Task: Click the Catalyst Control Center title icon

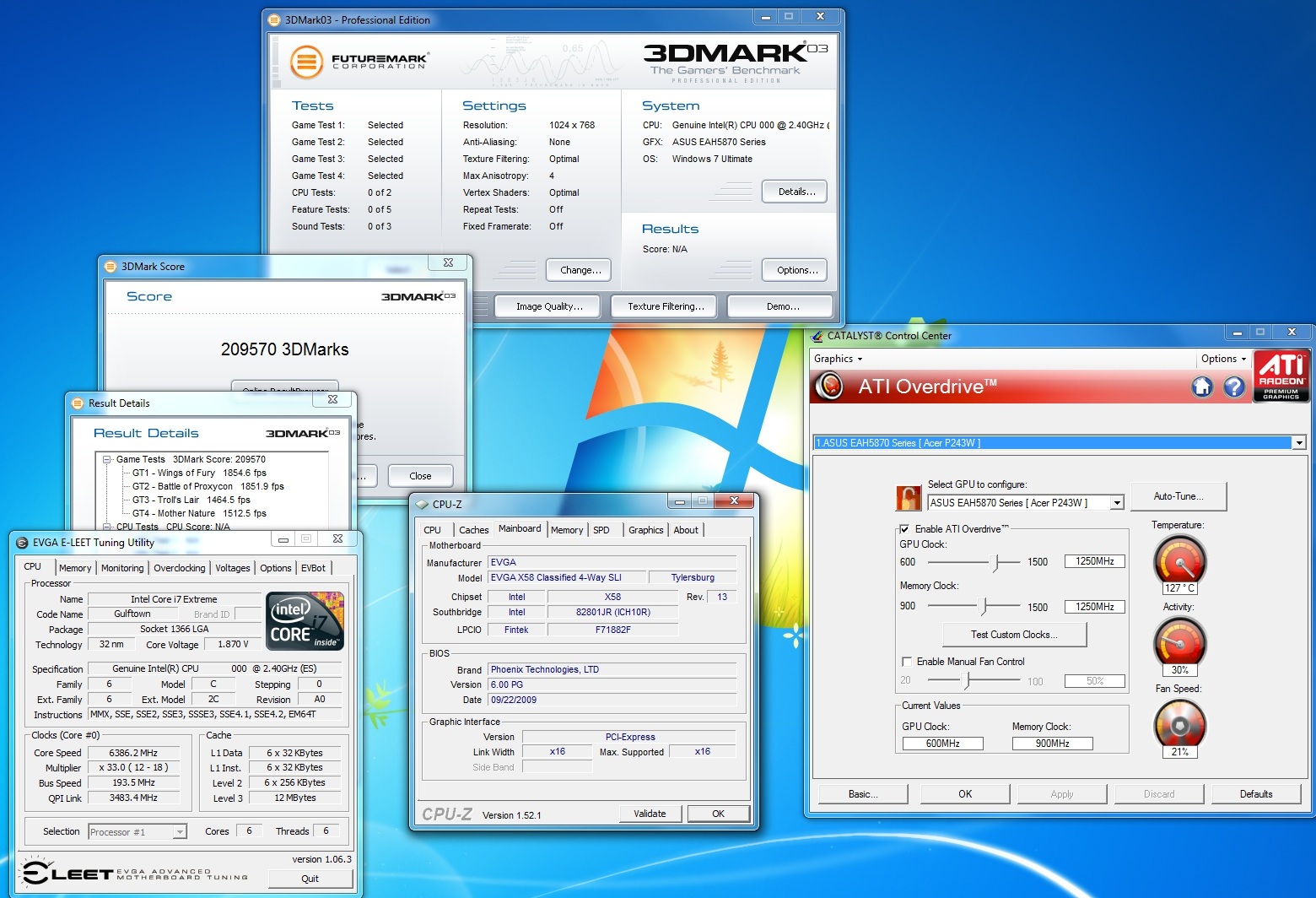Action: point(817,335)
